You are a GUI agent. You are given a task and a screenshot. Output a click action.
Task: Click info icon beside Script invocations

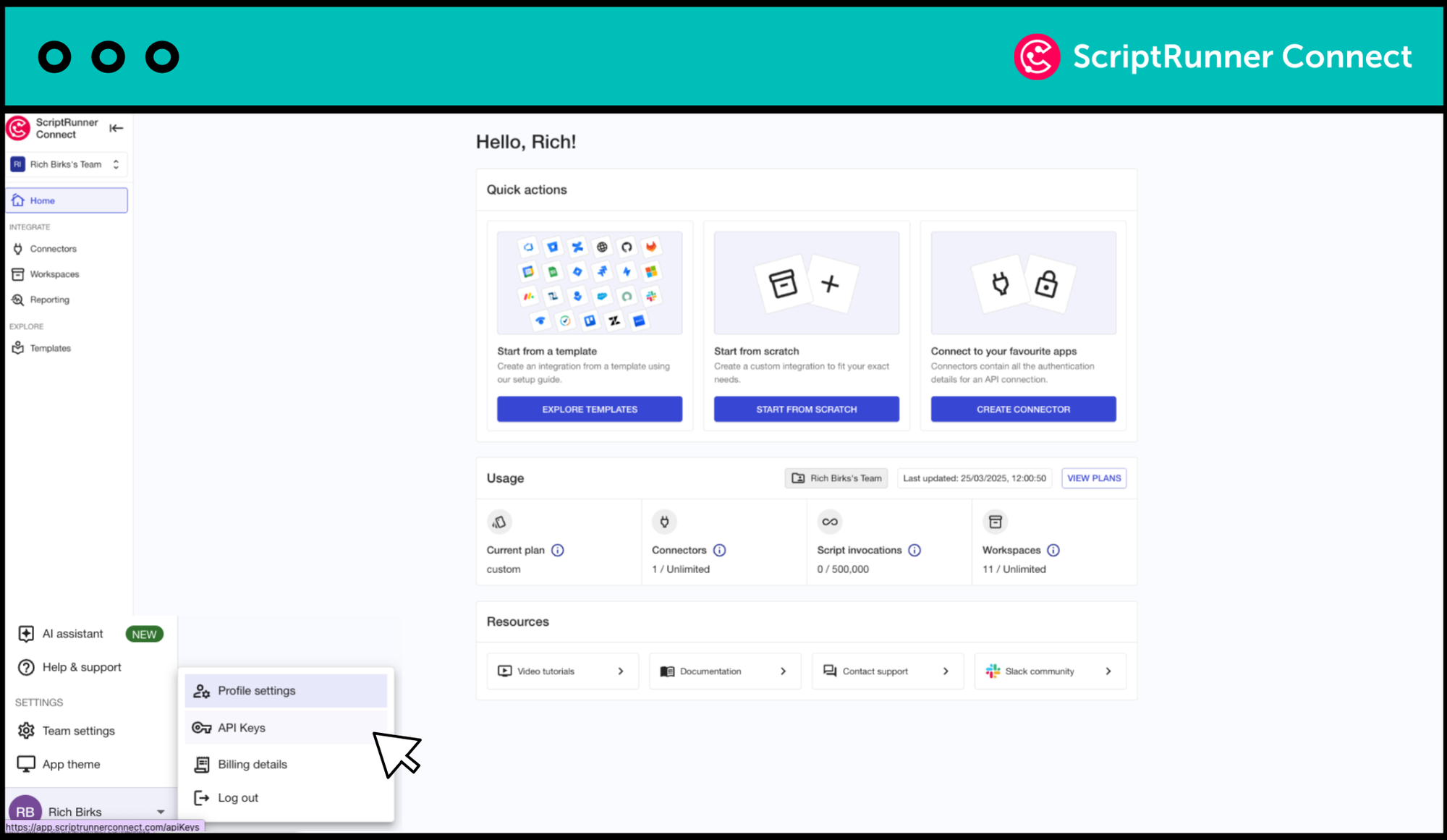point(915,550)
